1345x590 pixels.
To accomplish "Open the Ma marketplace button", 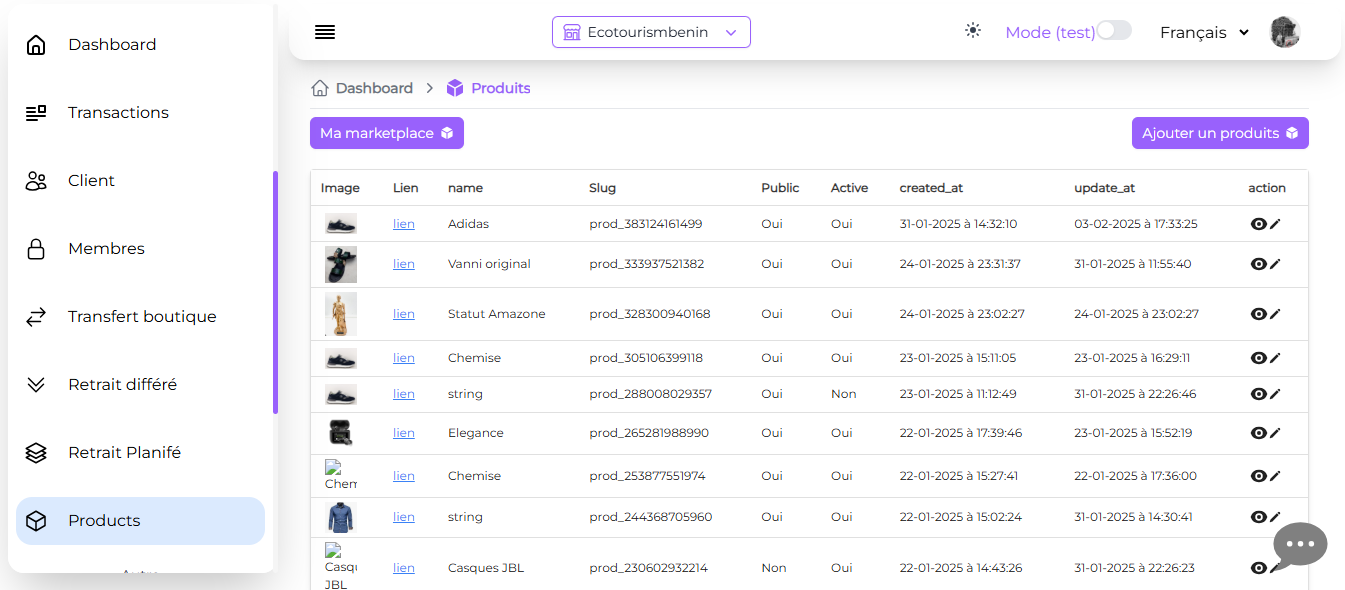I will click(x=386, y=133).
